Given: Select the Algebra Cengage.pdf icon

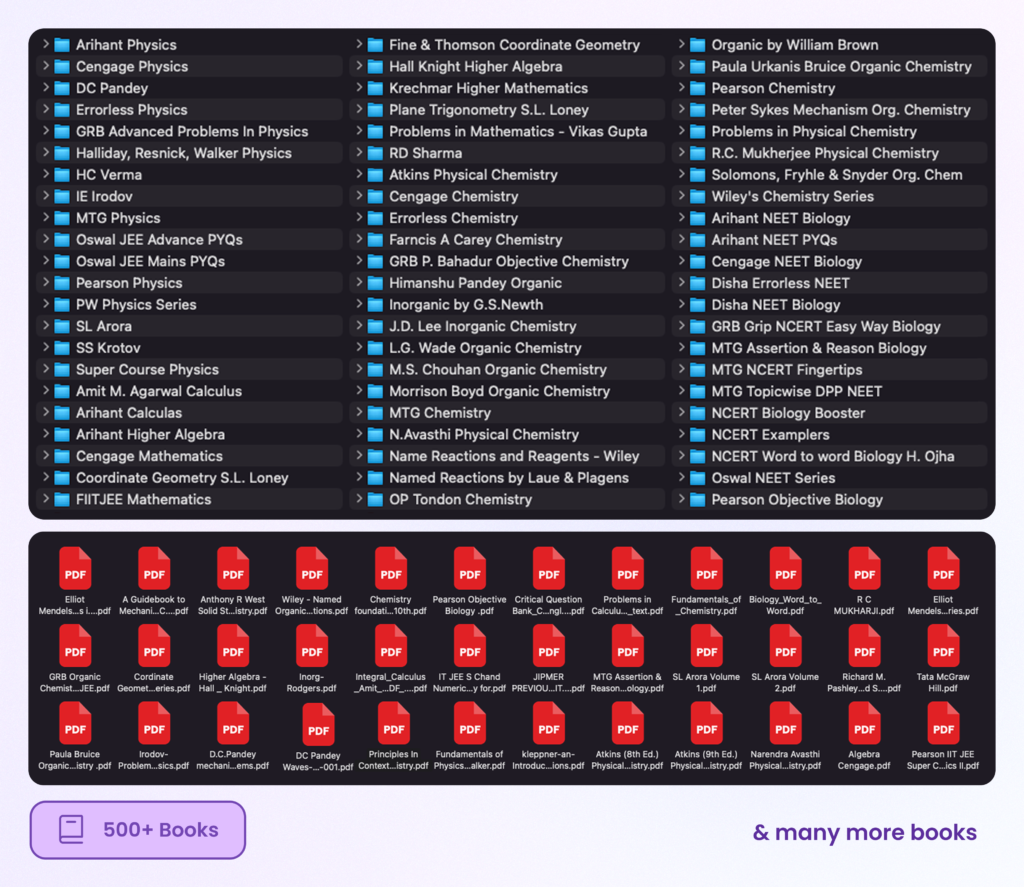Looking at the screenshot, I should 864,723.
